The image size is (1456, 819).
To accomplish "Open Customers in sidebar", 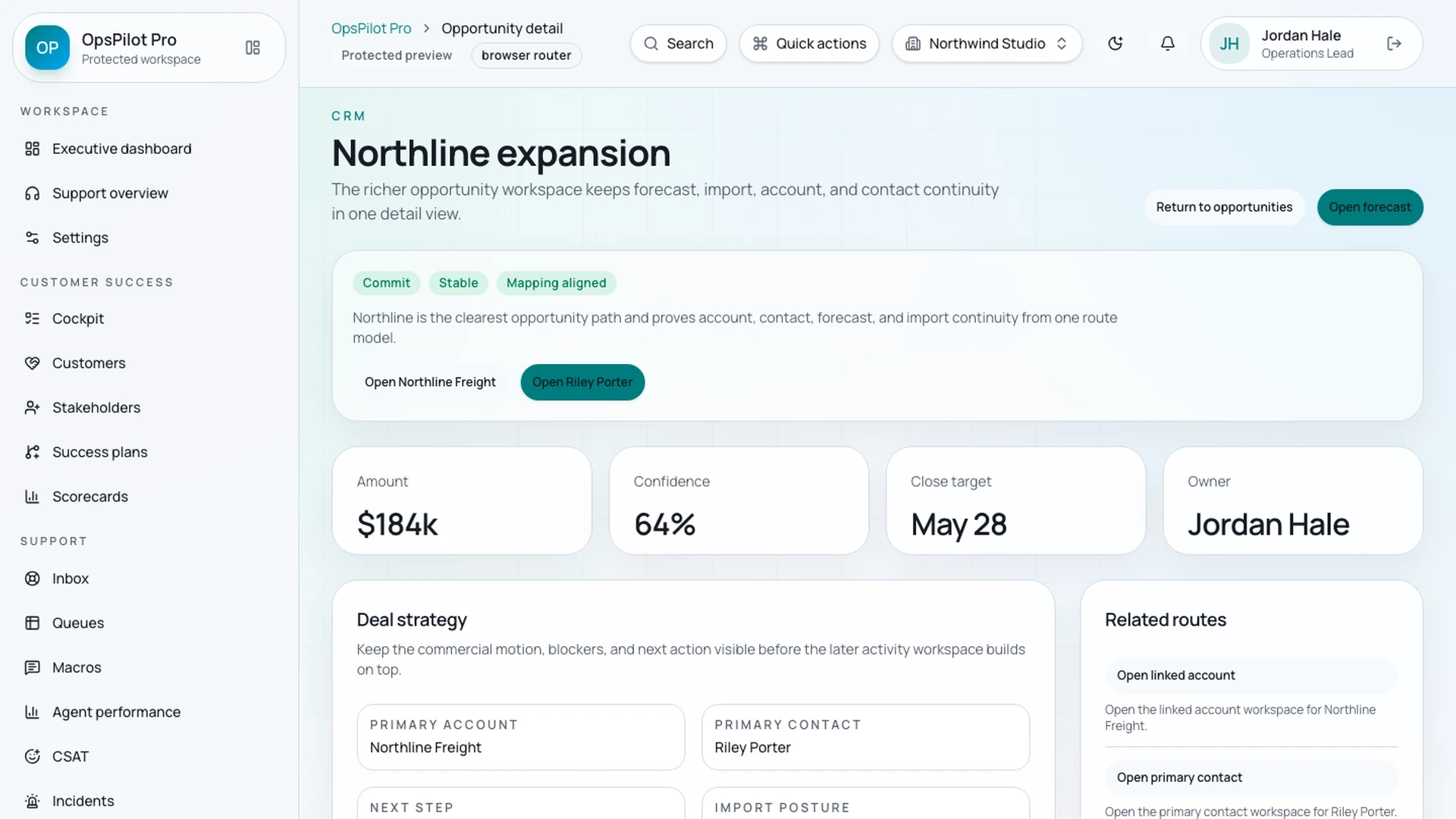I will 149,363.
